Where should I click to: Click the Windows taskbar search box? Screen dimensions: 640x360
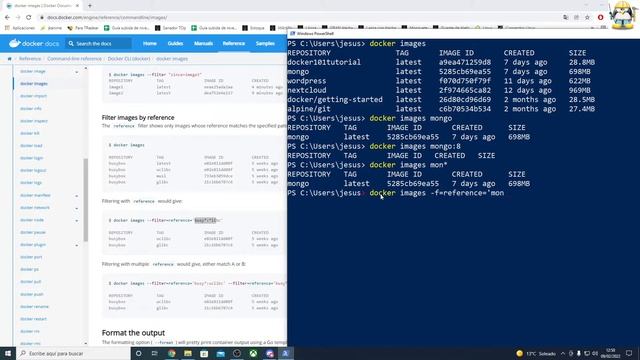coord(73,353)
